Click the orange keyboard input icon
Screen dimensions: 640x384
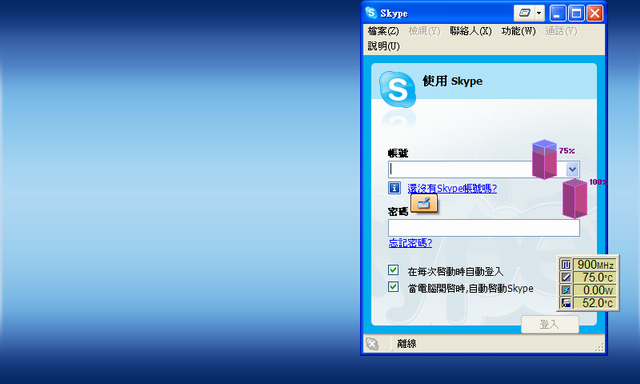pyautogui.click(x=424, y=203)
